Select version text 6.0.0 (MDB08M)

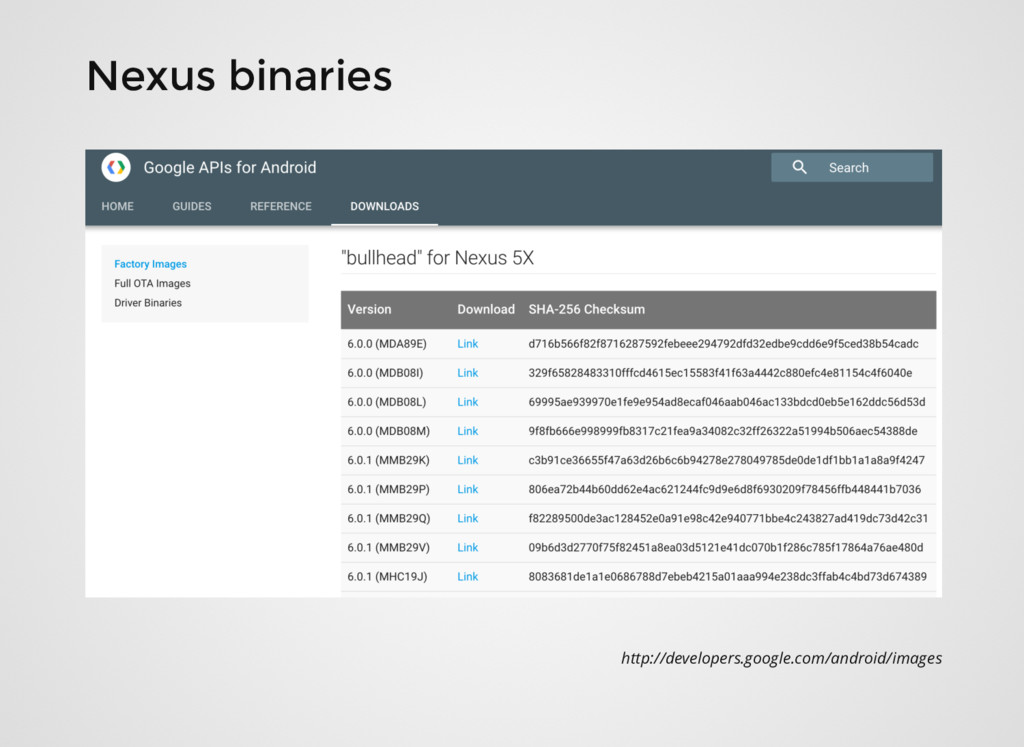pyautogui.click(x=389, y=431)
